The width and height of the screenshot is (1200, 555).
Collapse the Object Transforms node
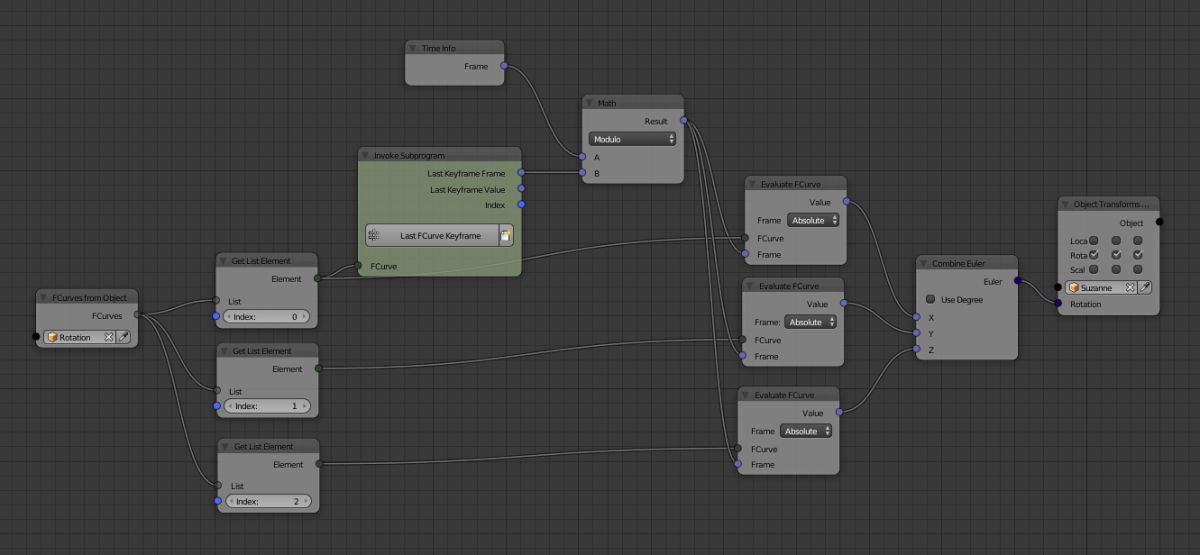(1066, 204)
